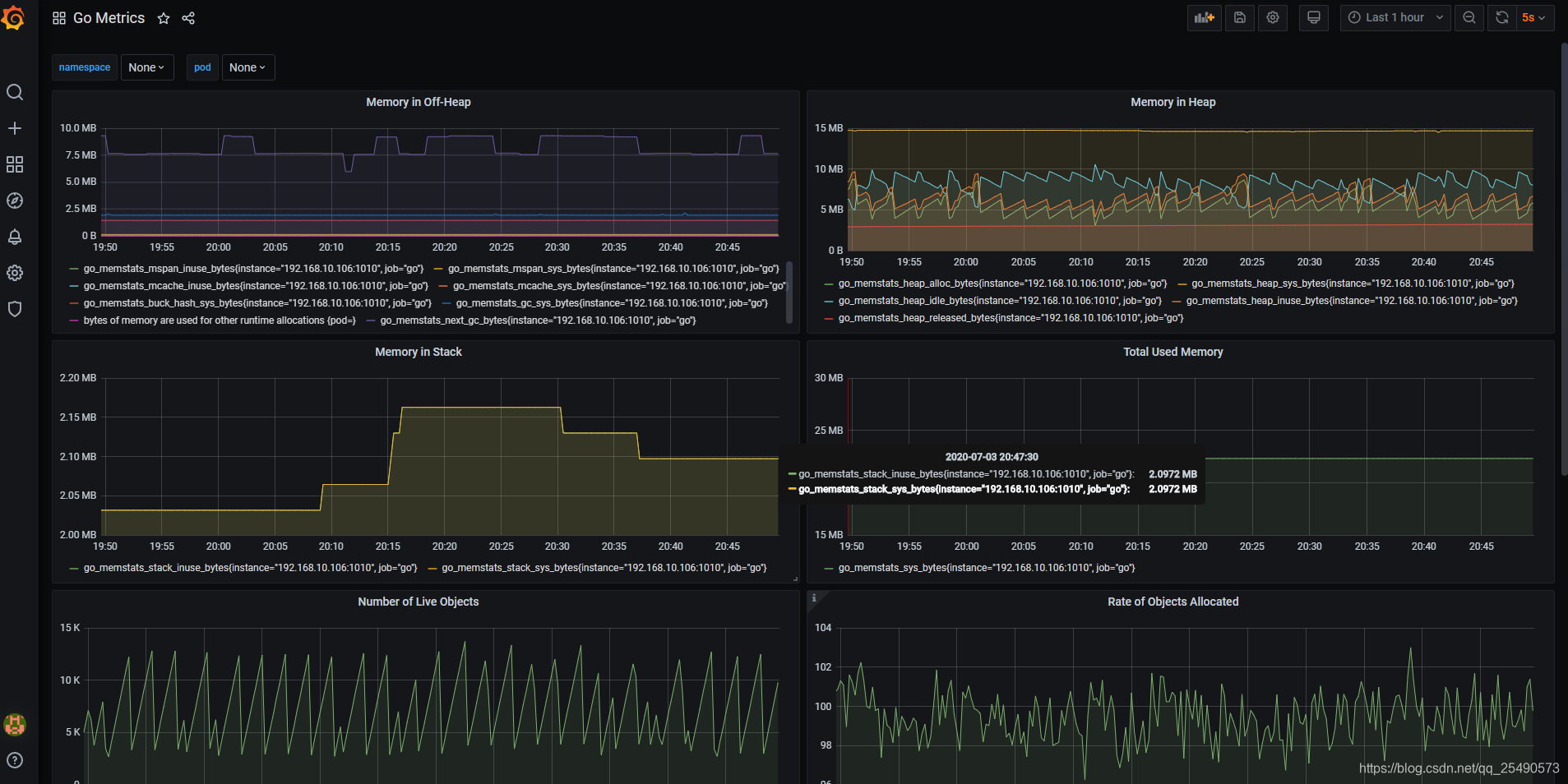Click the Off-Heap legend scrollbar
The image size is (1568, 784).
click(x=789, y=292)
